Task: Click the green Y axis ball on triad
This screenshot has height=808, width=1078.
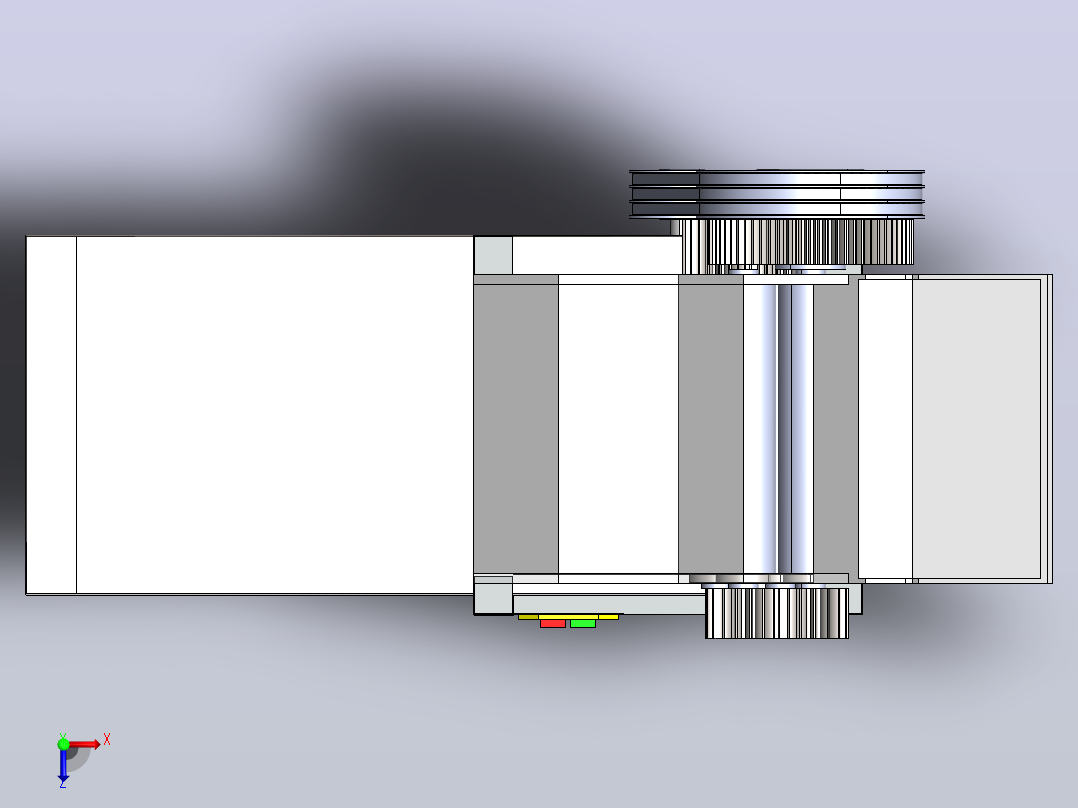Action: point(63,744)
